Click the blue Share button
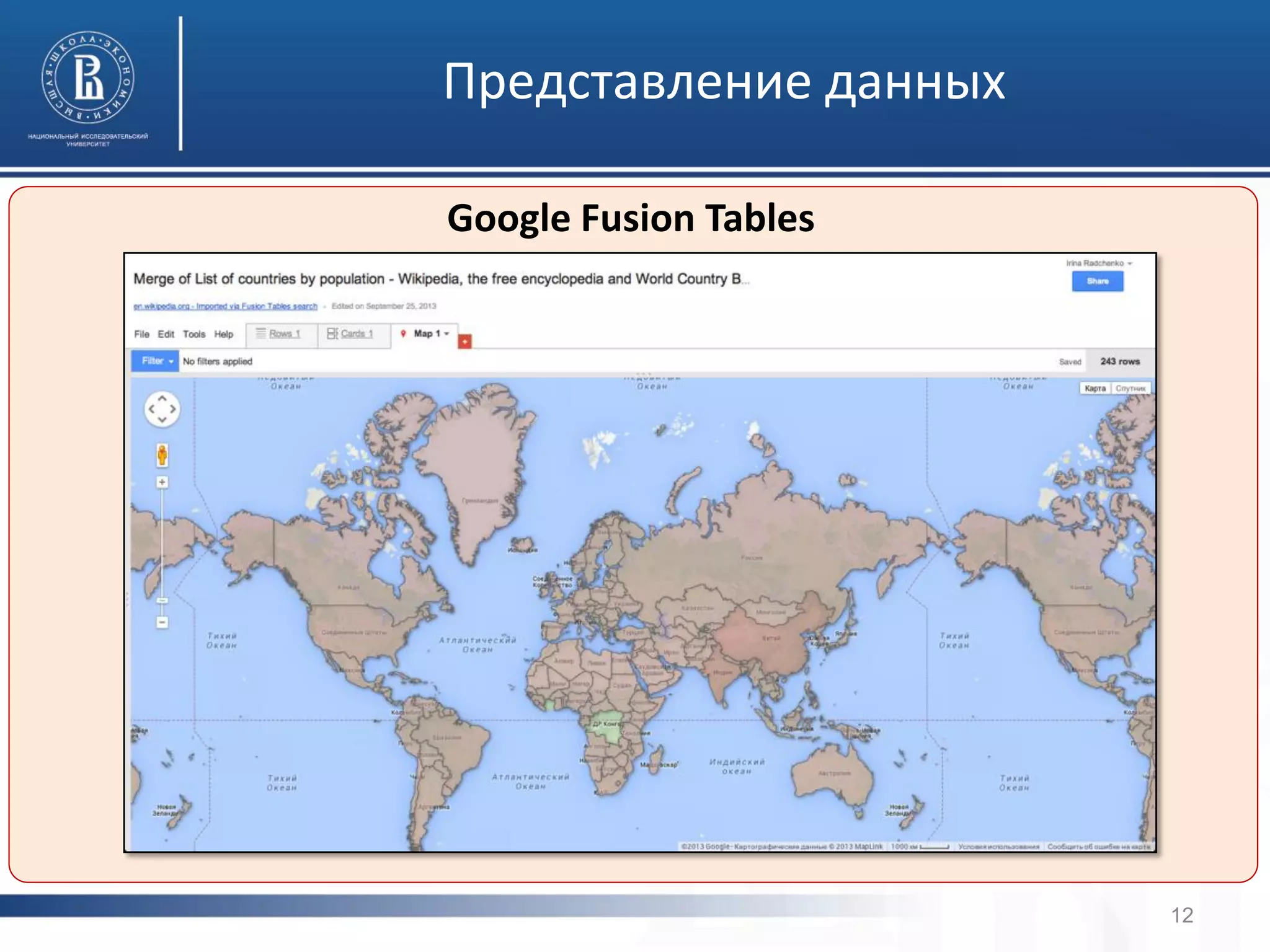 [x=1098, y=281]
